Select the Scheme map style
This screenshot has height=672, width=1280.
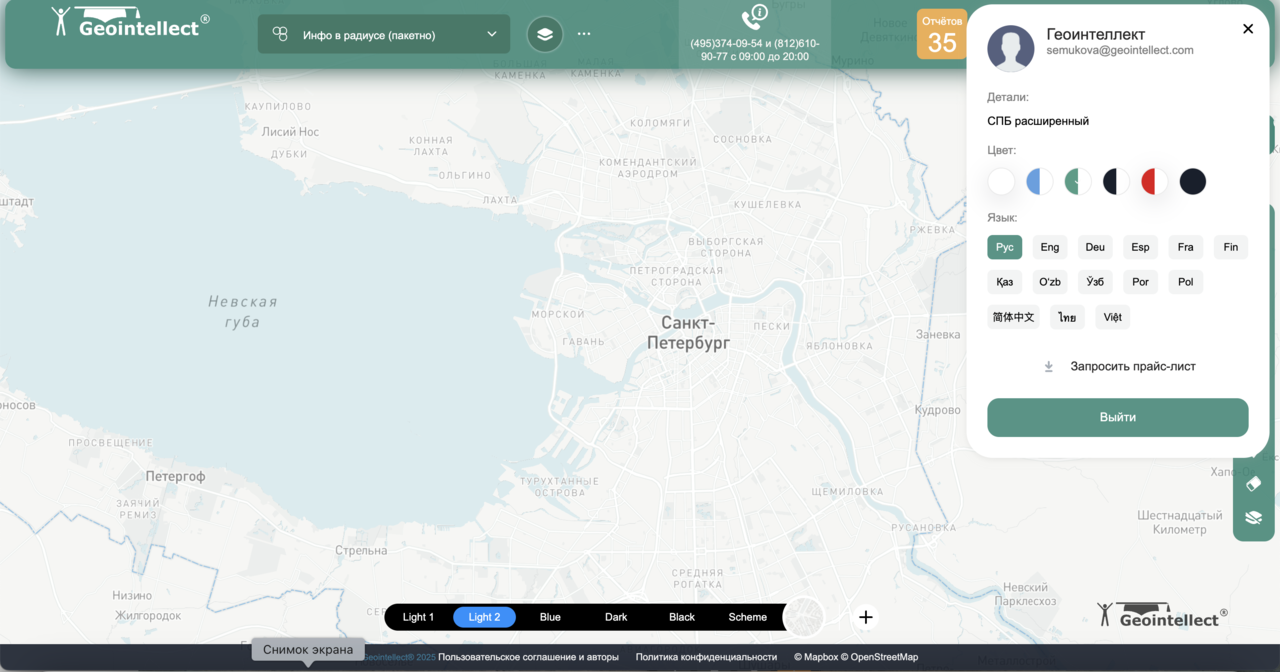click(747, 617)
